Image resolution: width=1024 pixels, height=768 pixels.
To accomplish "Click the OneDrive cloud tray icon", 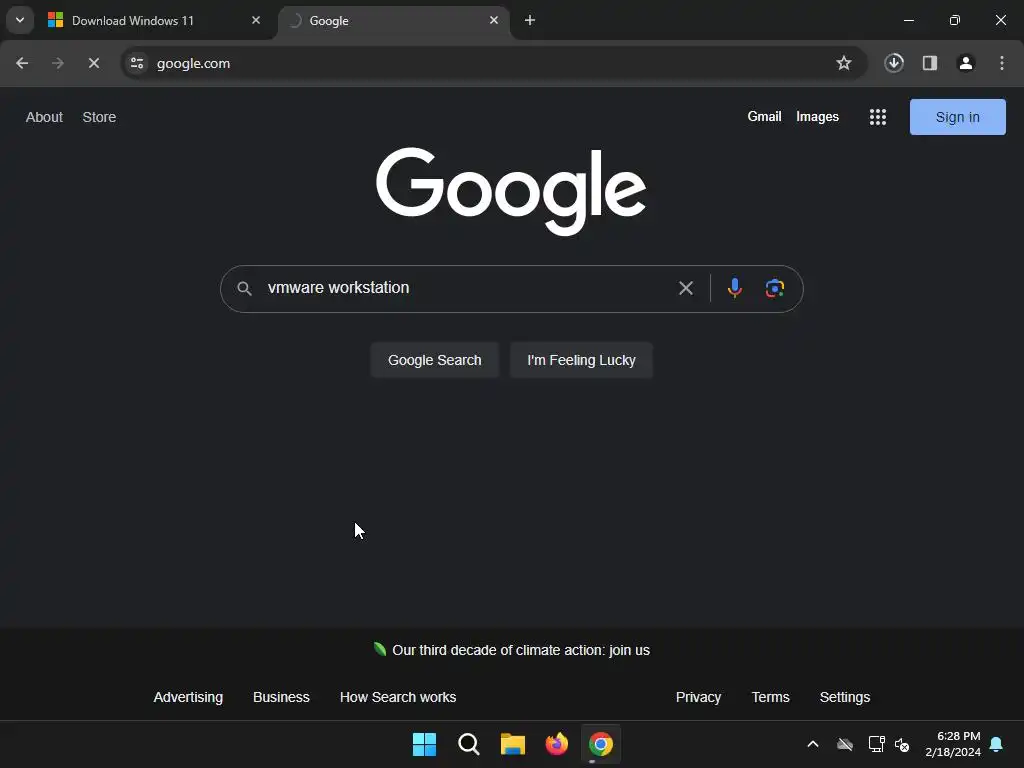I will (845, 744).
